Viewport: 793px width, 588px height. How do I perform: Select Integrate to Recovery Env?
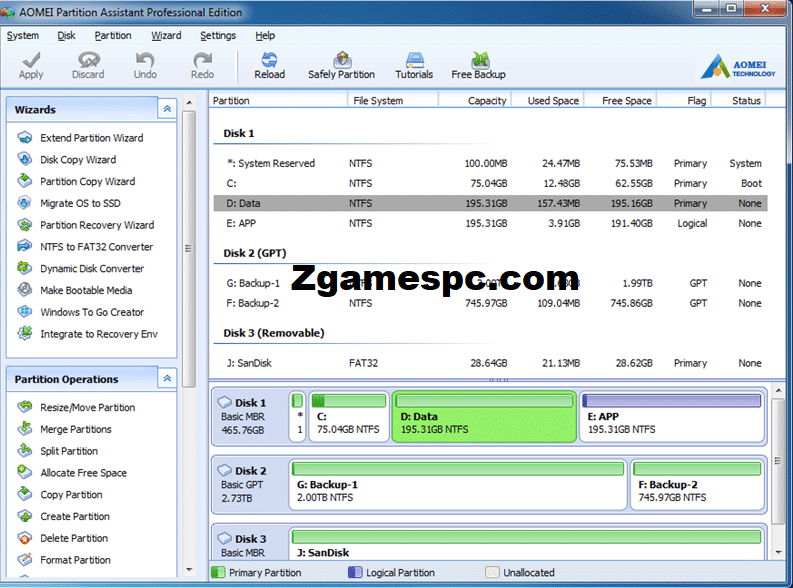[99, 334]
